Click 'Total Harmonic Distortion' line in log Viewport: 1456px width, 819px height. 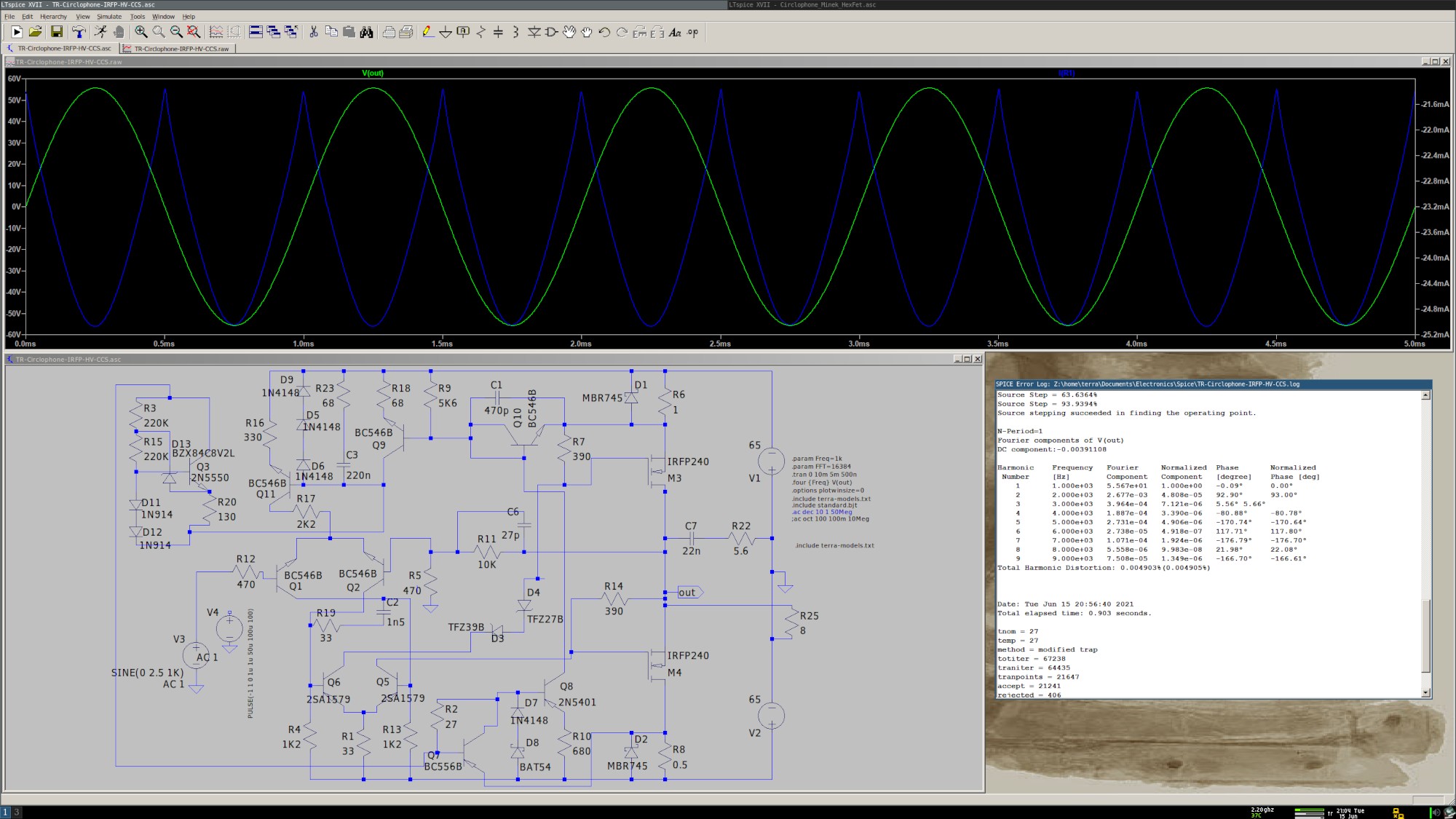click(x=1104, y=568)
